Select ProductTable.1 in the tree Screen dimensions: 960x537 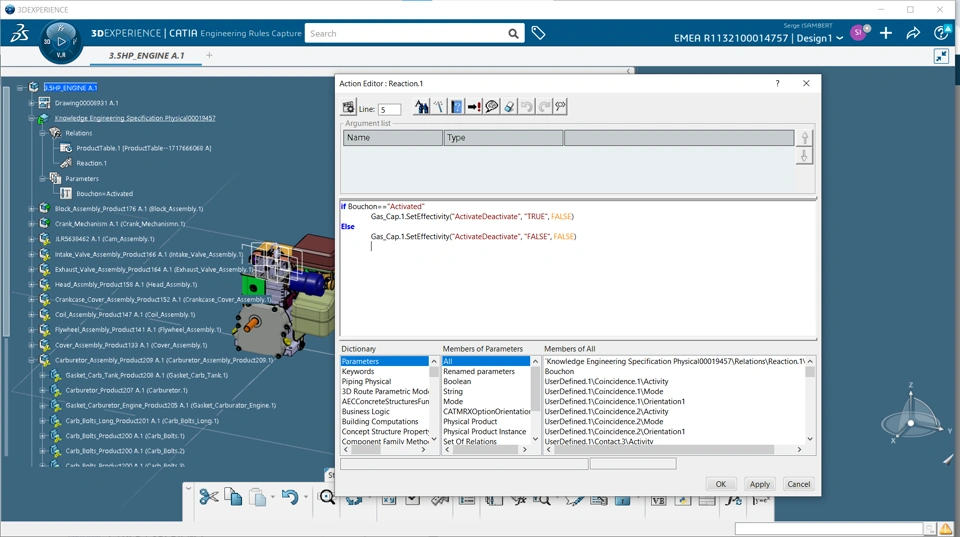pos(143,148)
